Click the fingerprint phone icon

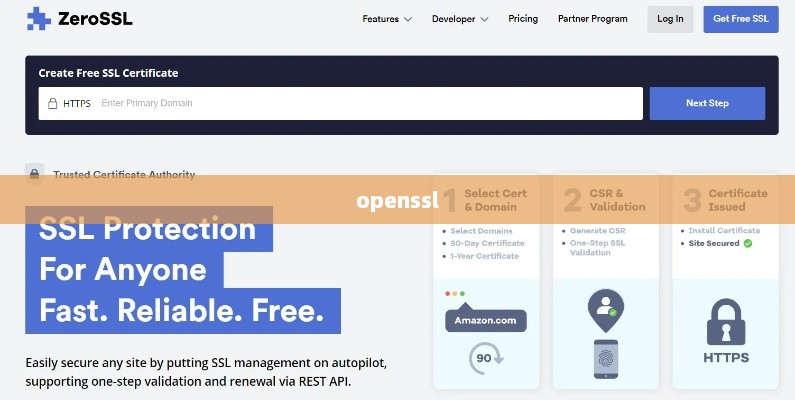[606, 359]
